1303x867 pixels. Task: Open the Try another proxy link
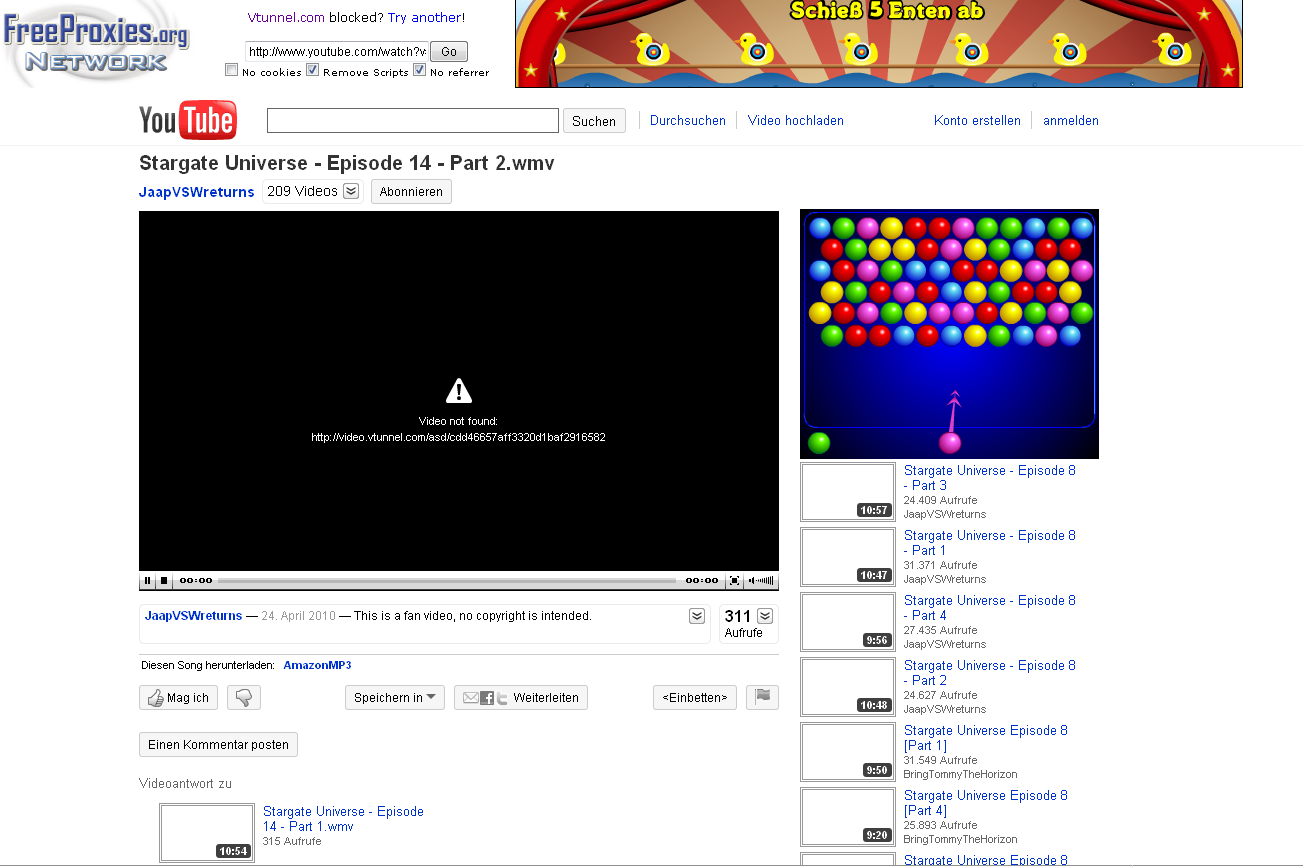(x=424, y=17)
